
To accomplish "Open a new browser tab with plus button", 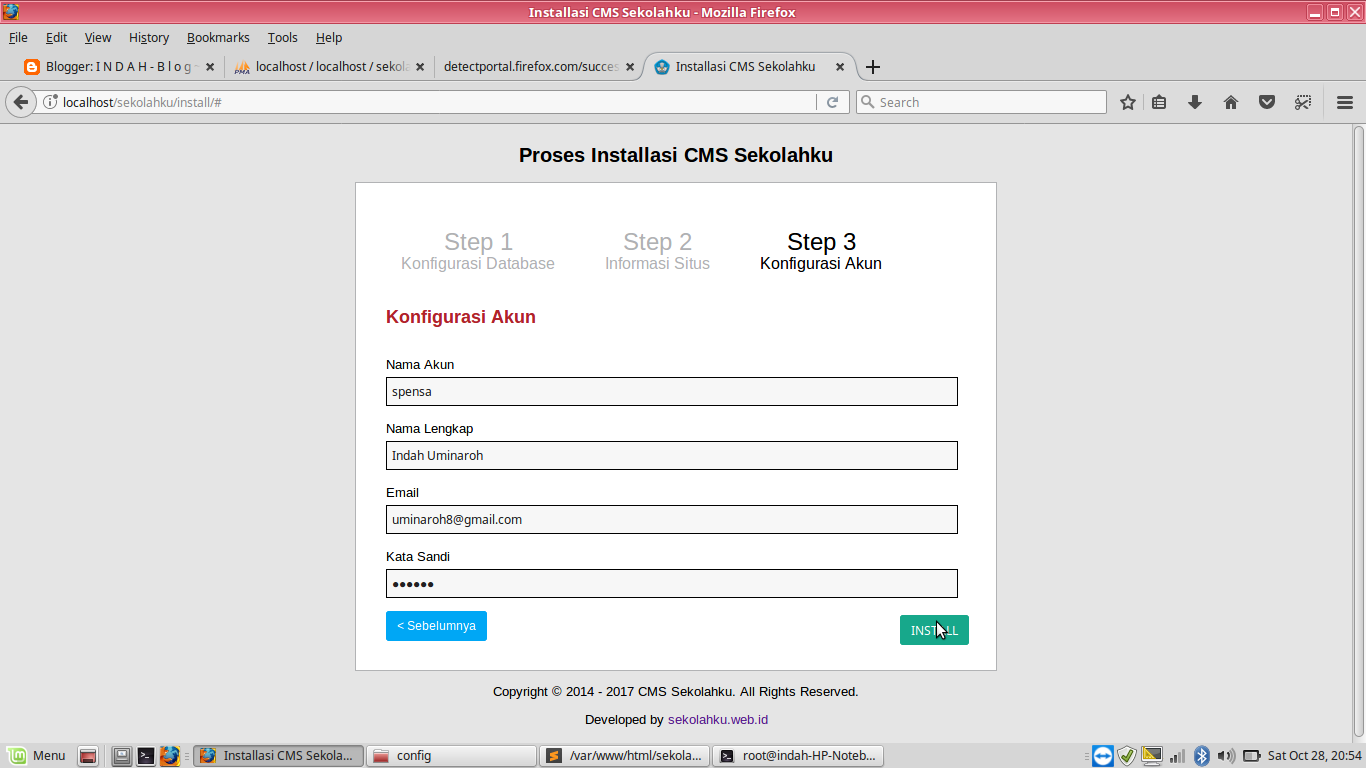I will (873, 67).
